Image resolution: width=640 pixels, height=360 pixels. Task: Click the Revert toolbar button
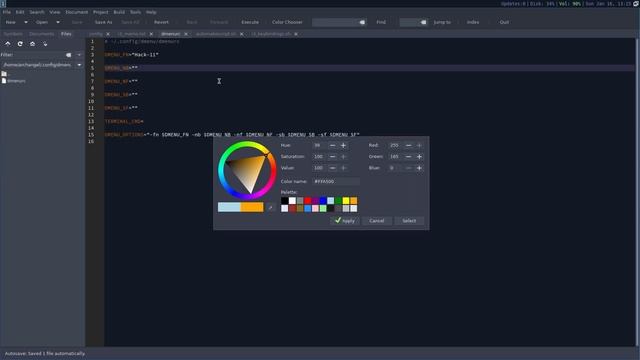pyautogui.click(x=161, y=22)
